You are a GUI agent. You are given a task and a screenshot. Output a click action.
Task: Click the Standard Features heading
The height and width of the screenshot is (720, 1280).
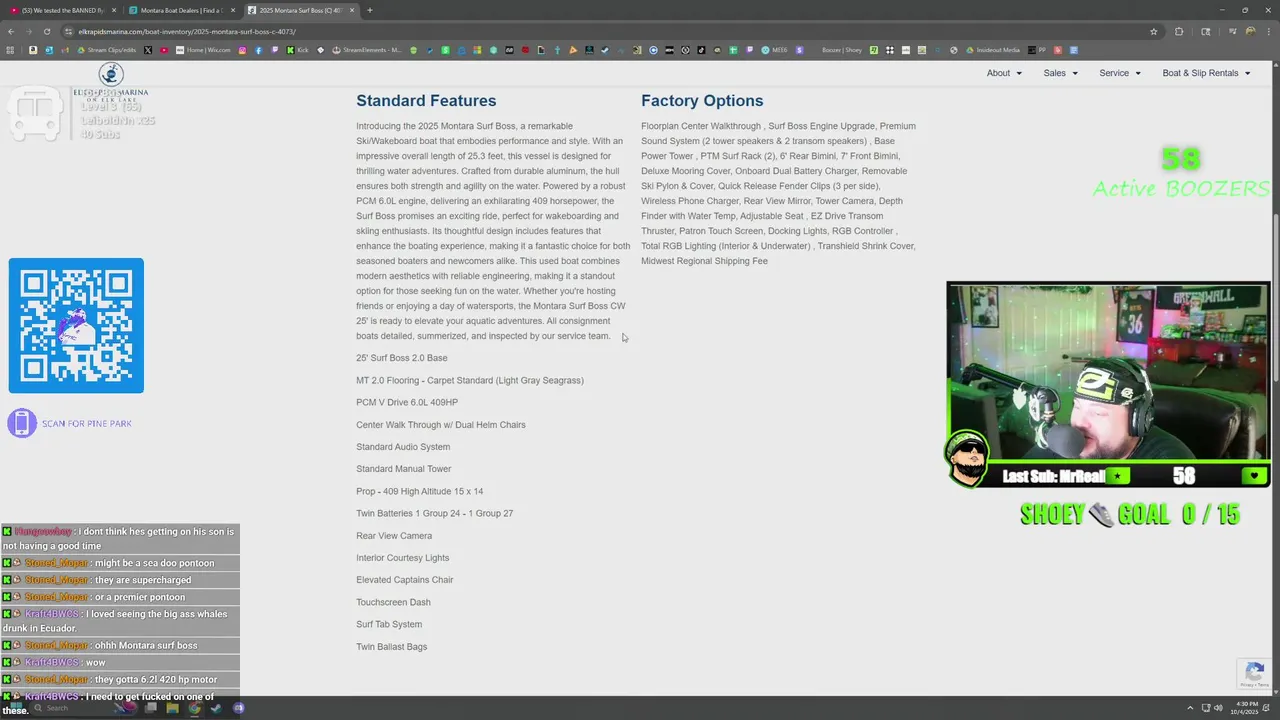click(x=426, y=100)
